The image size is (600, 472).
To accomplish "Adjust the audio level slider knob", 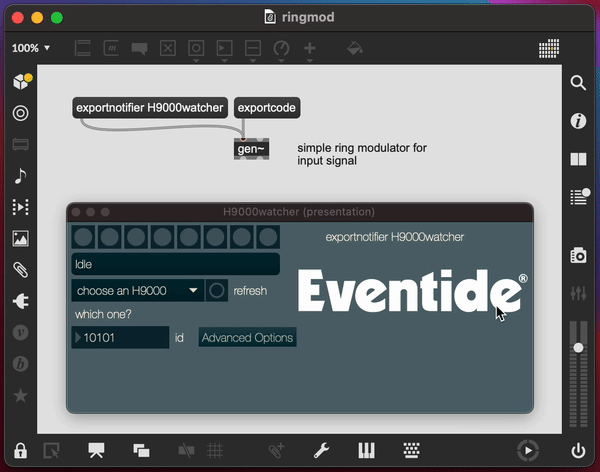I will pos(578,348).
